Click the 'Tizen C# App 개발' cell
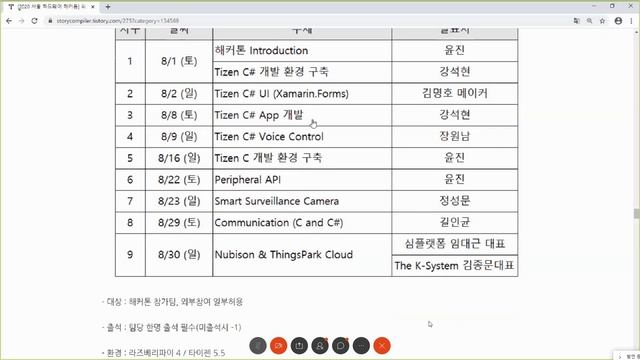Screen dimensions: 640x360 pos(302,115)
